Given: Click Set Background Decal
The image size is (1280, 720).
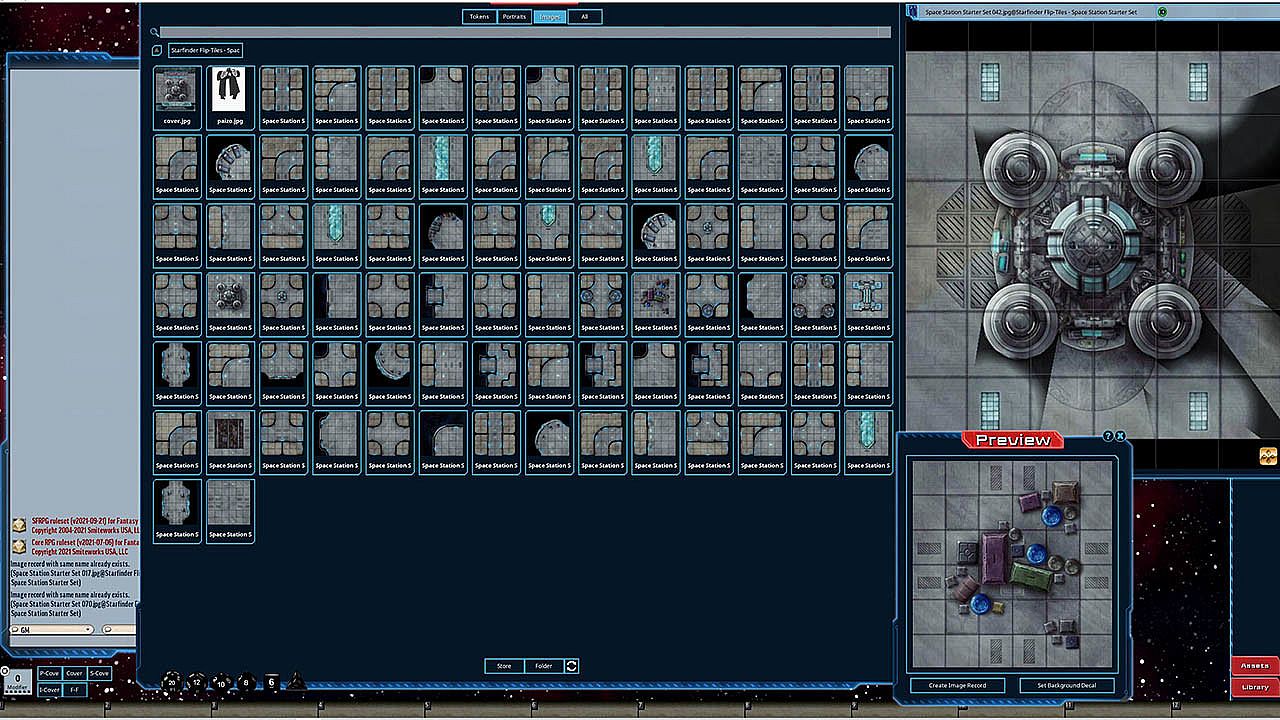Looking at the screenshot, I should 1066,685.
